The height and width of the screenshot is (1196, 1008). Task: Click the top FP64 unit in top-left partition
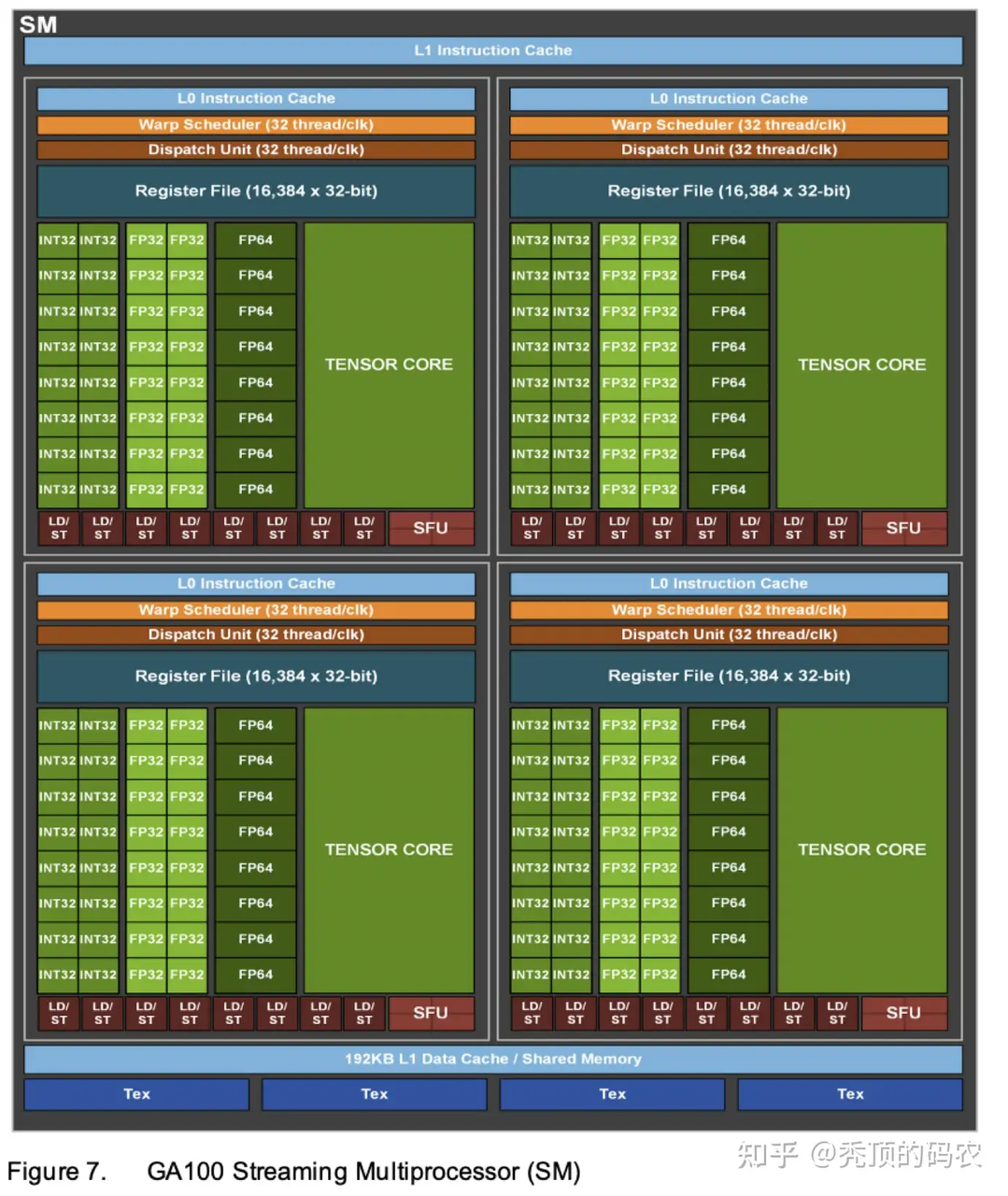pos(255,240)
